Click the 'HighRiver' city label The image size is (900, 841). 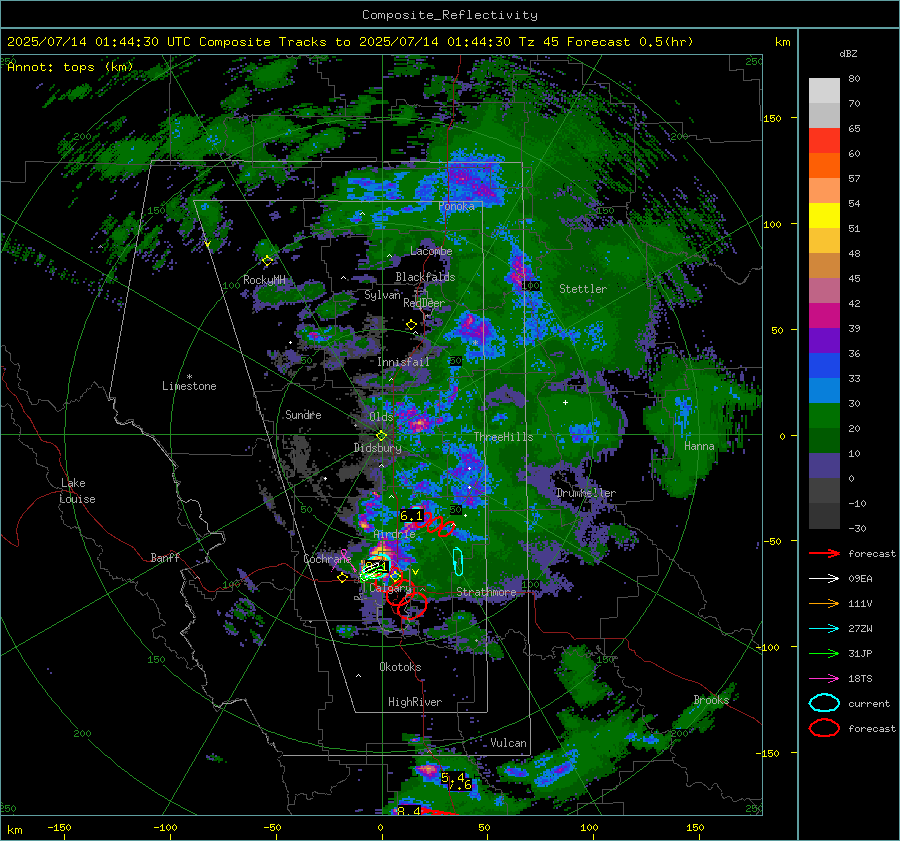click(414, 702)
